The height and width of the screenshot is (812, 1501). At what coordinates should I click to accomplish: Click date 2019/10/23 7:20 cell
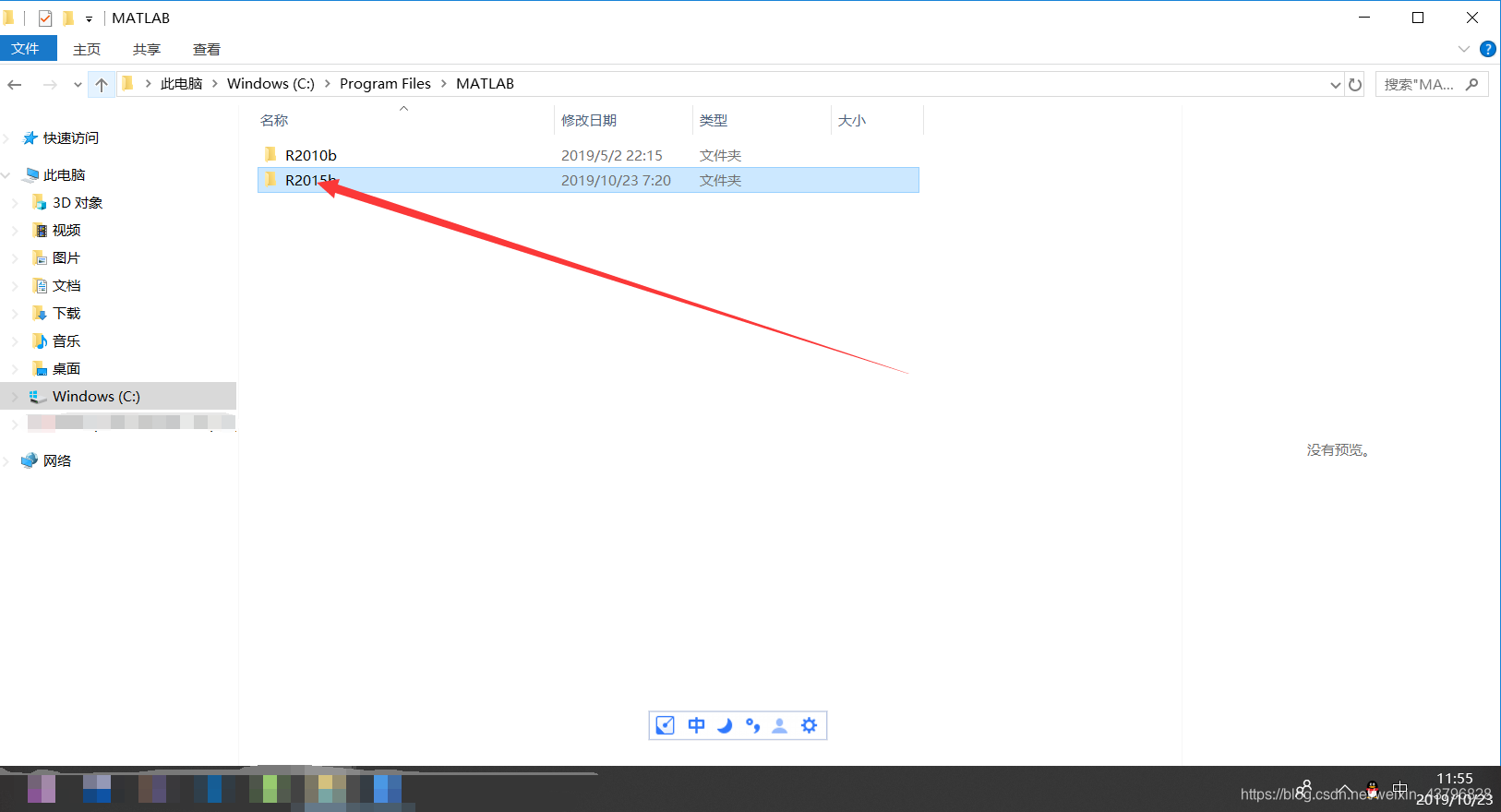pos(616,181)
